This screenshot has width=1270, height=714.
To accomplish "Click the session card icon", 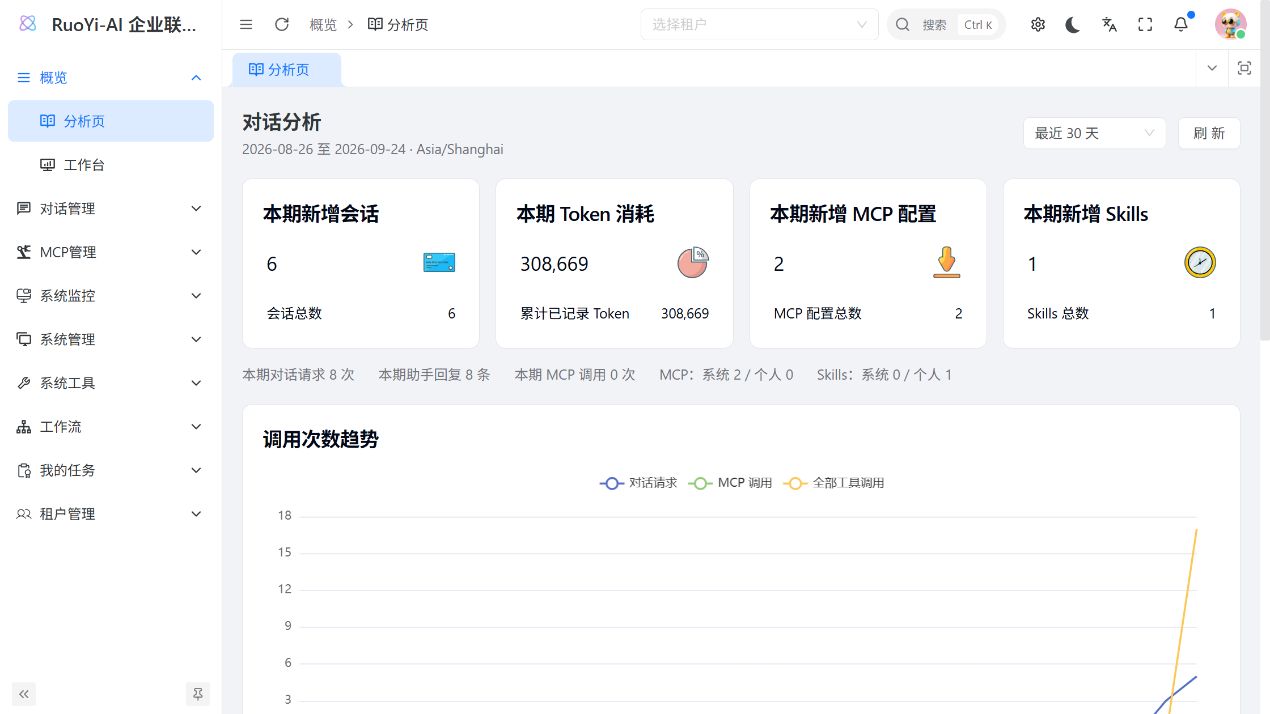I will [x=439, y=263].
